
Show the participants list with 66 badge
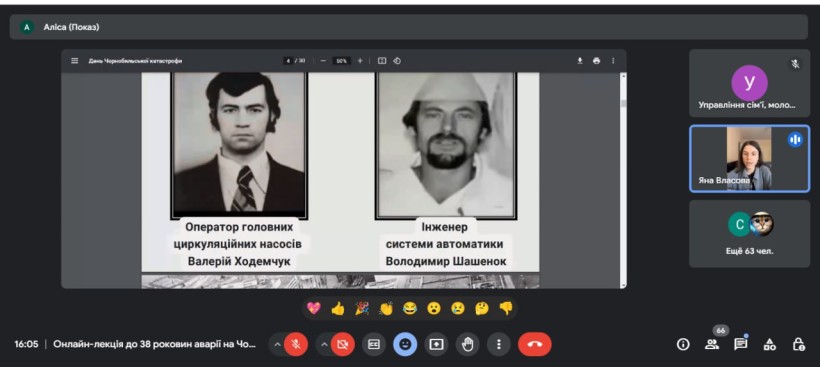pyautogui.click(x=712, y=344)
